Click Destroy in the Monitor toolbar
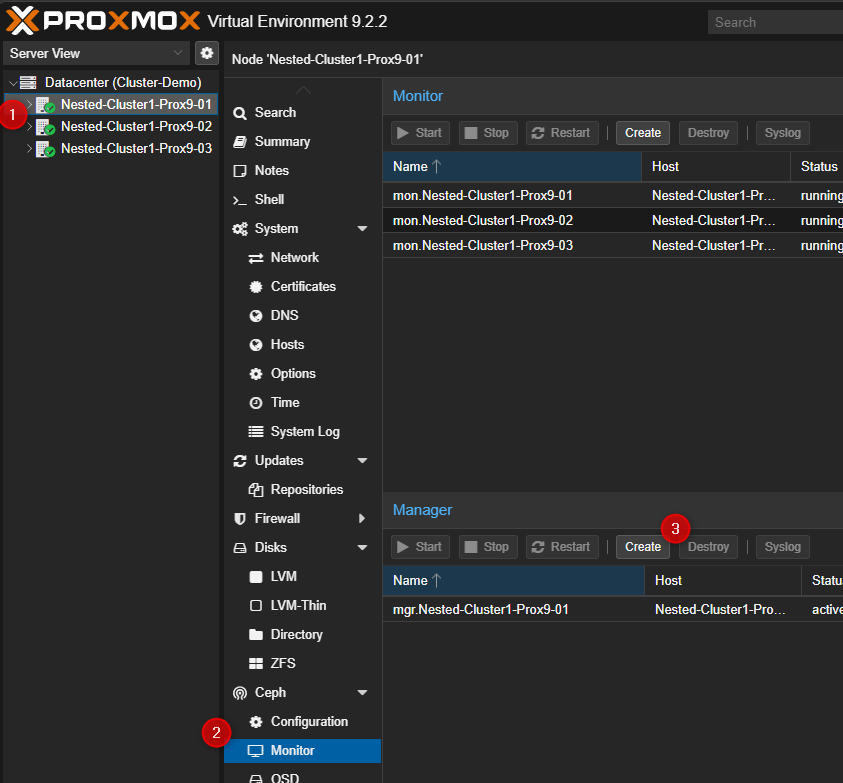Image resolution: width=843 pixels, height=783 pixels. point(709,133)
